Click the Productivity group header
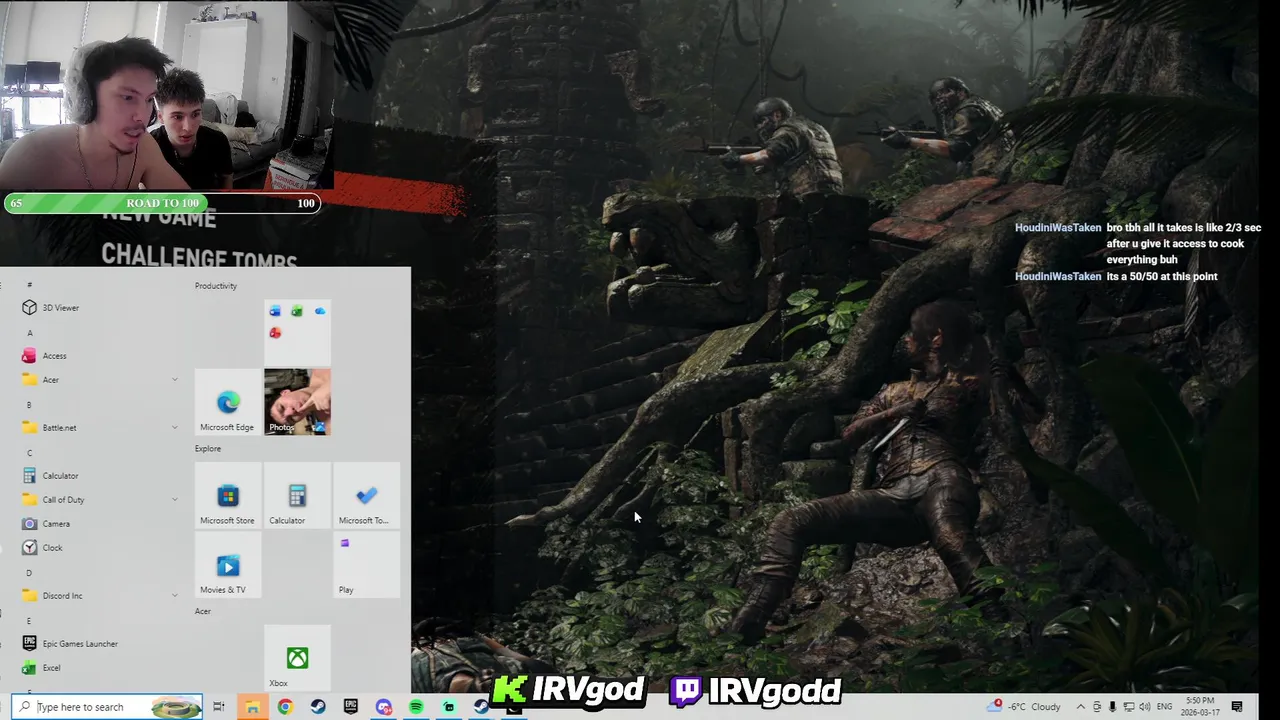The image size is (1280, 720). 216,286
